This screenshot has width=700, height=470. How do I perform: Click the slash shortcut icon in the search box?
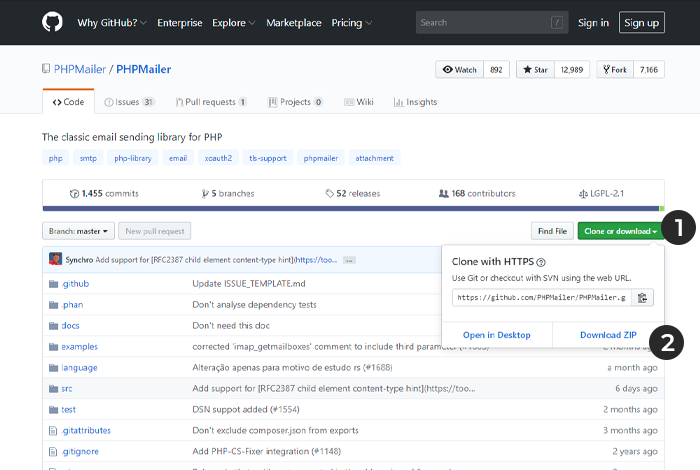[557, 22]
